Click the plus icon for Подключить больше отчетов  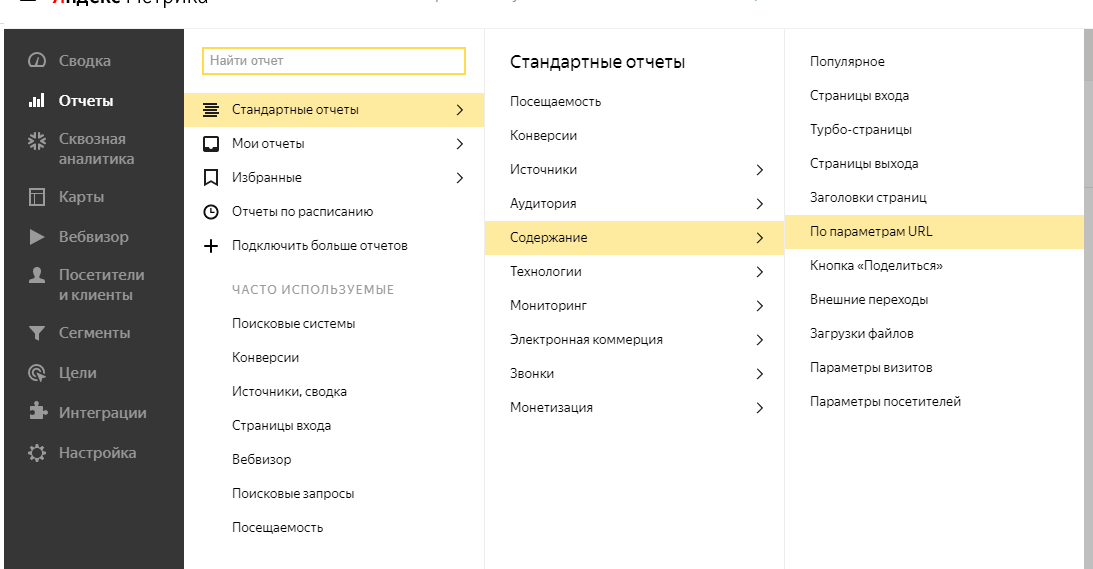(211, 245)
